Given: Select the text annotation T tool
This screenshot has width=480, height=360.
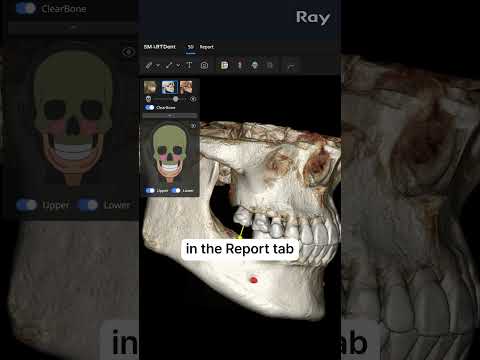Looking at the screenshot, I should click(x=189, y=65).
